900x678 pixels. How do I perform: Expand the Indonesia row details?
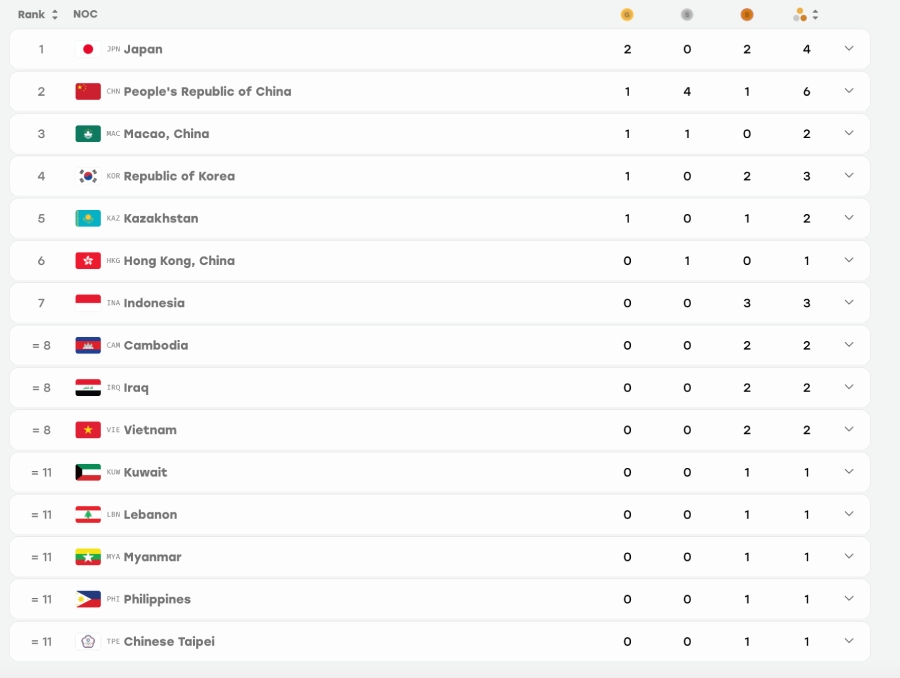coord(849,303)
